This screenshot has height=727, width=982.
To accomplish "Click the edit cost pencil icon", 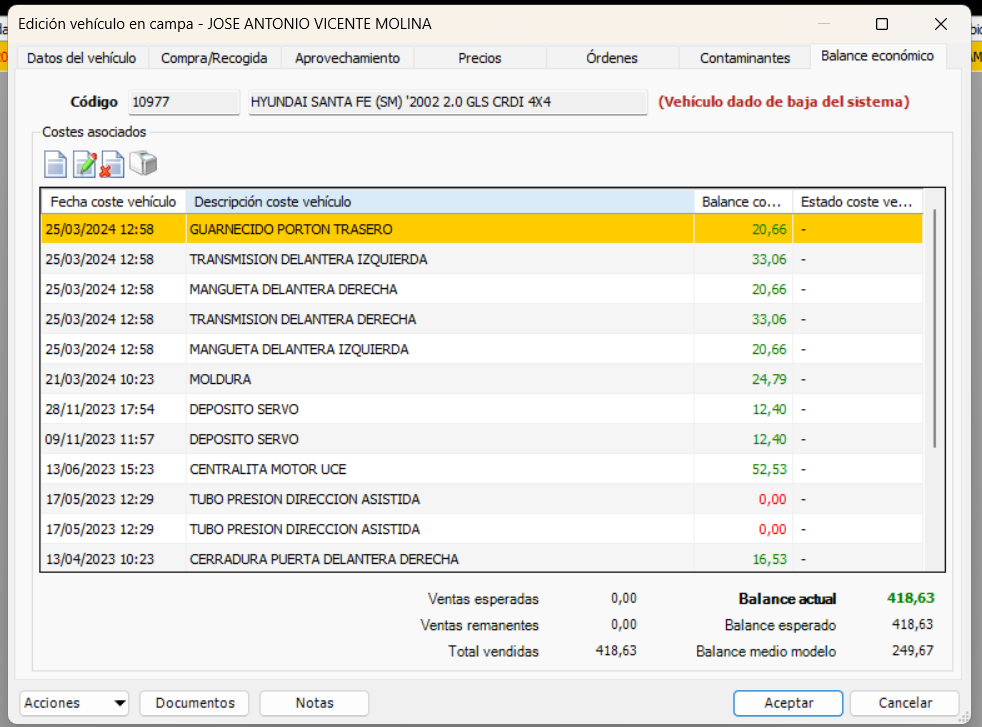I will (85, 163).
